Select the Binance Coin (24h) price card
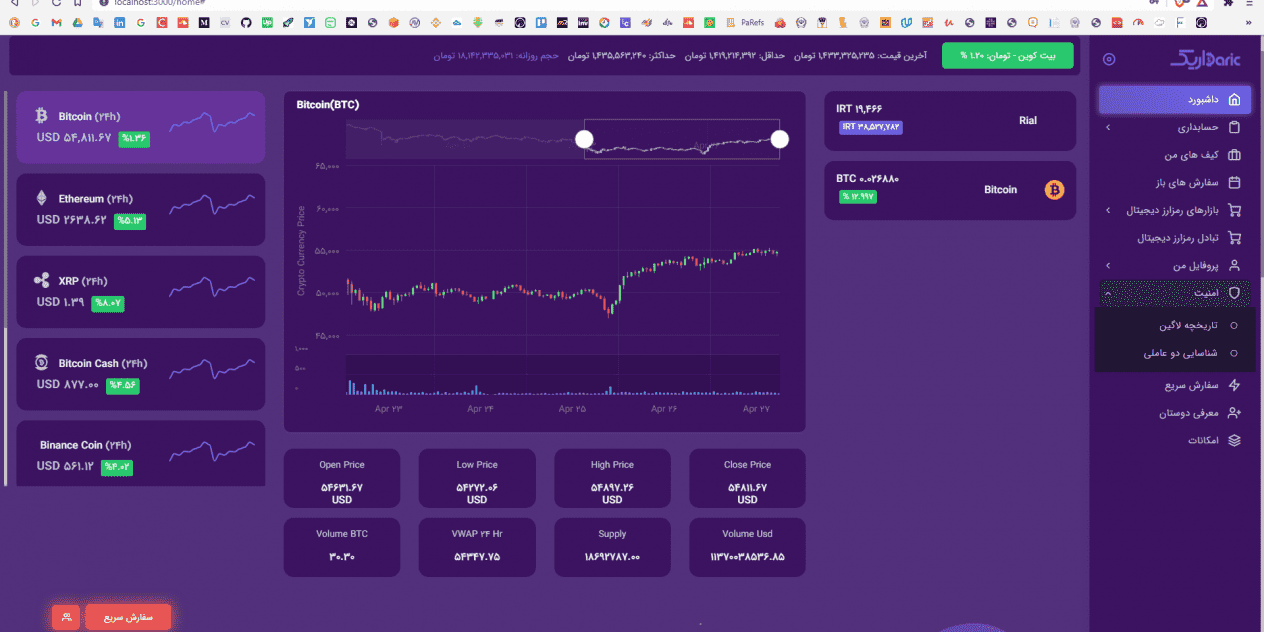 tap(141, 454)
